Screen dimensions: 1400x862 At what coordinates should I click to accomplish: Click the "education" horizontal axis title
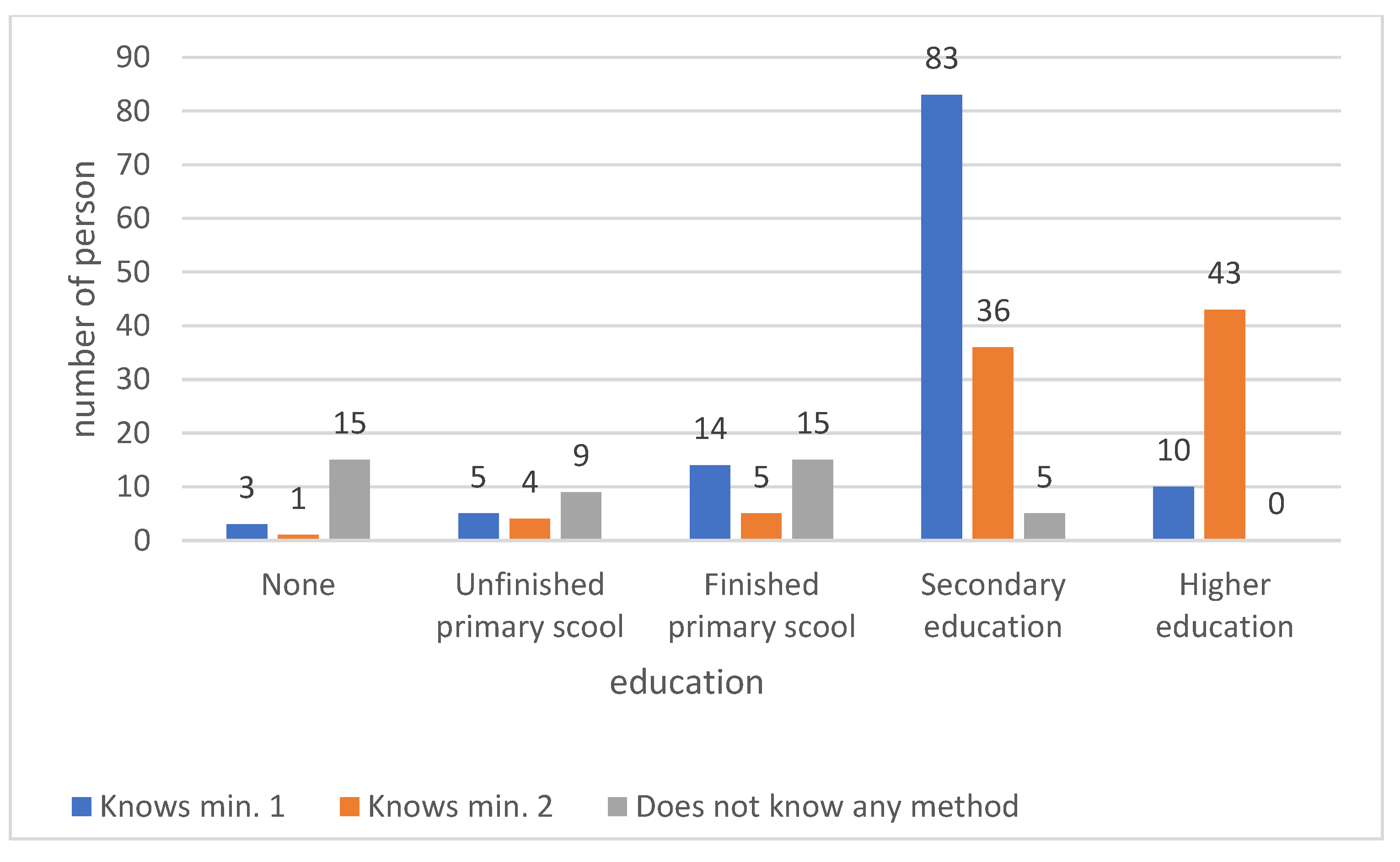(687, 682)
